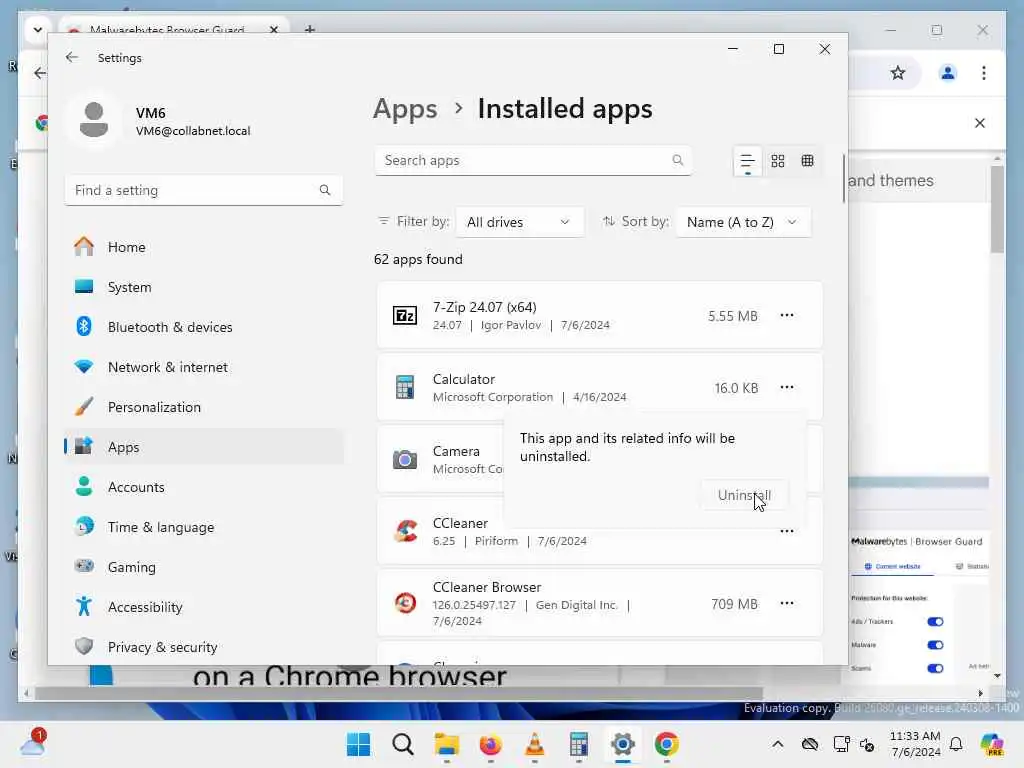
Task: Show hidden system tray icons
Action: click(x=777, y=744)
